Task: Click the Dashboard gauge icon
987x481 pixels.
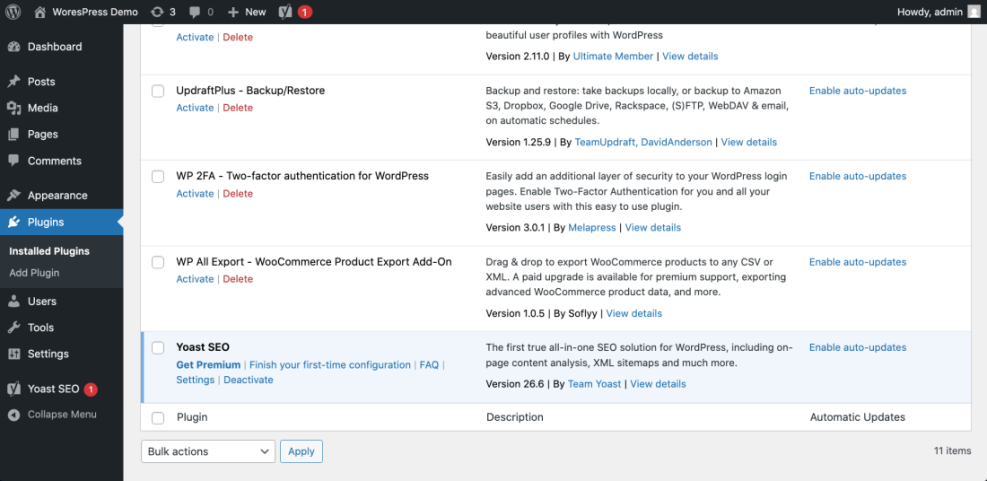Action: [14, 47]
